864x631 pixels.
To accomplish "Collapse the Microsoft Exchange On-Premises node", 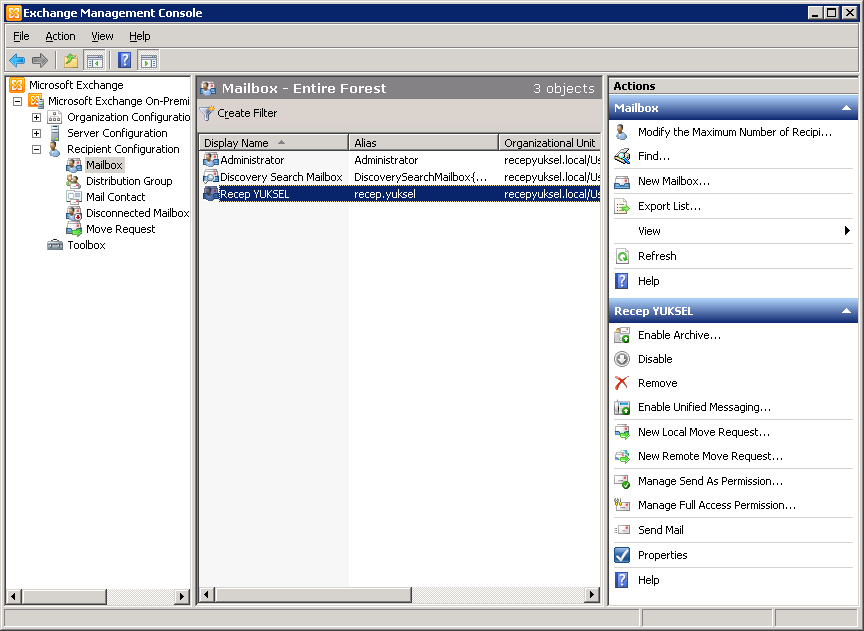I will coord(18,101).
